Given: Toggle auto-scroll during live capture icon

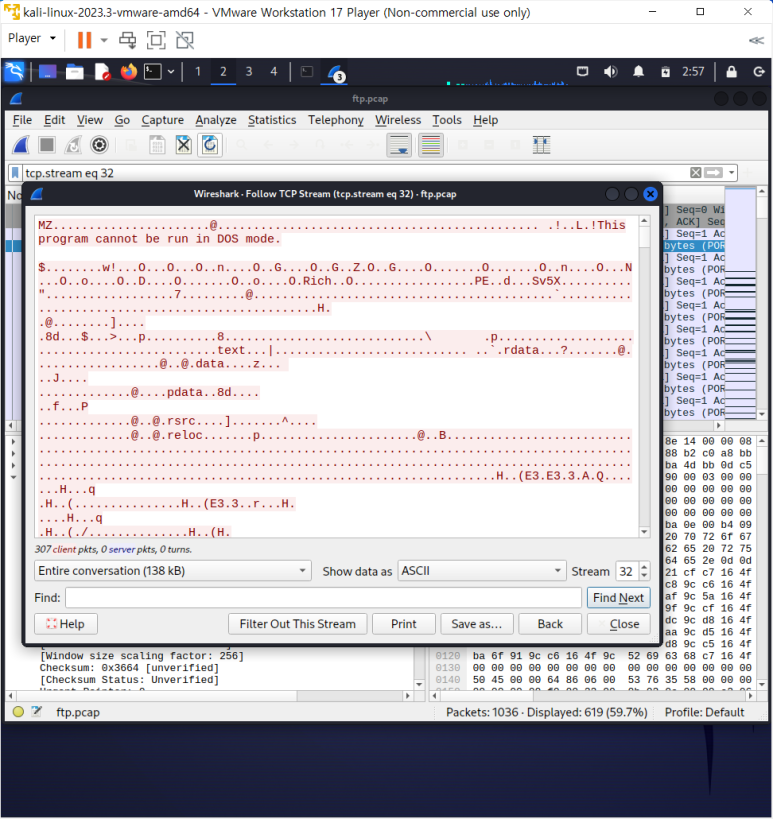Looking at the screenshot, I should pos(399,145).
